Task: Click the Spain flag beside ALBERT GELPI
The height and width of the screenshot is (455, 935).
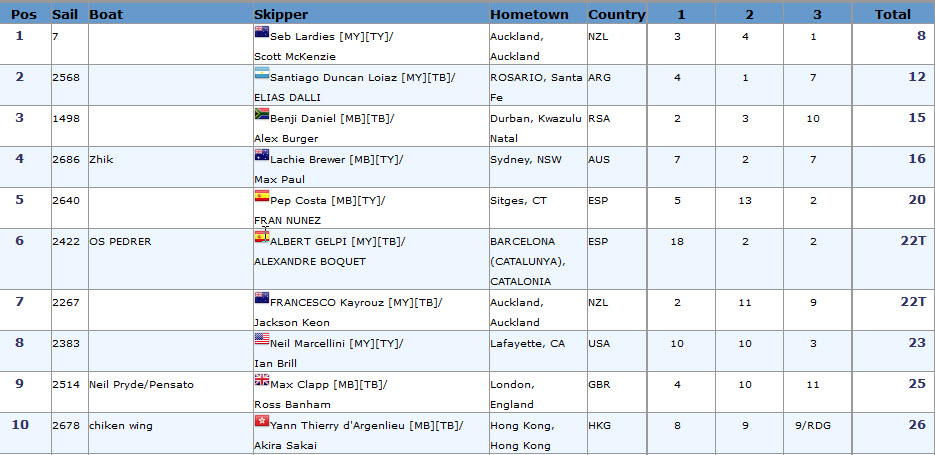Action: [262, 237]
